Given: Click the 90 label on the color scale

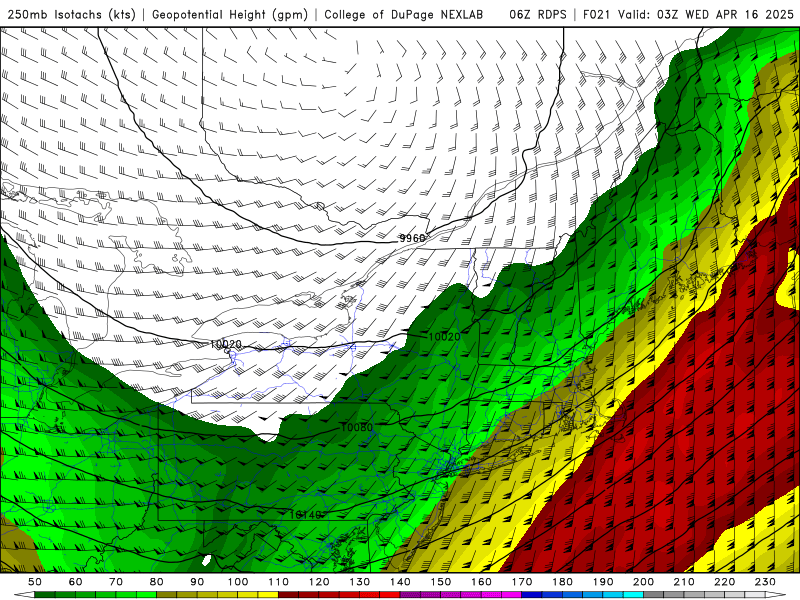Looking at the screenshot, I should click(x=197, y=582).
